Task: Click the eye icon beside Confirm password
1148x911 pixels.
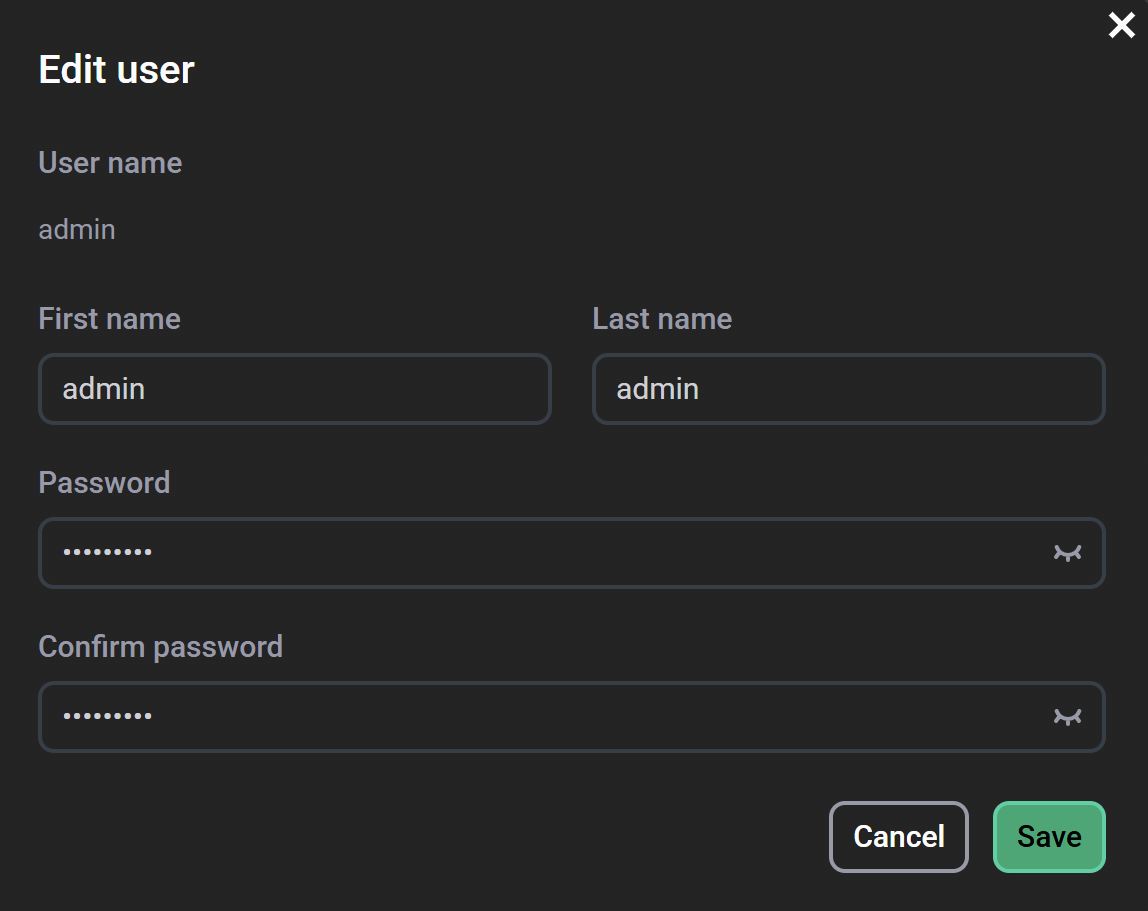Action: click(1068, 716)
